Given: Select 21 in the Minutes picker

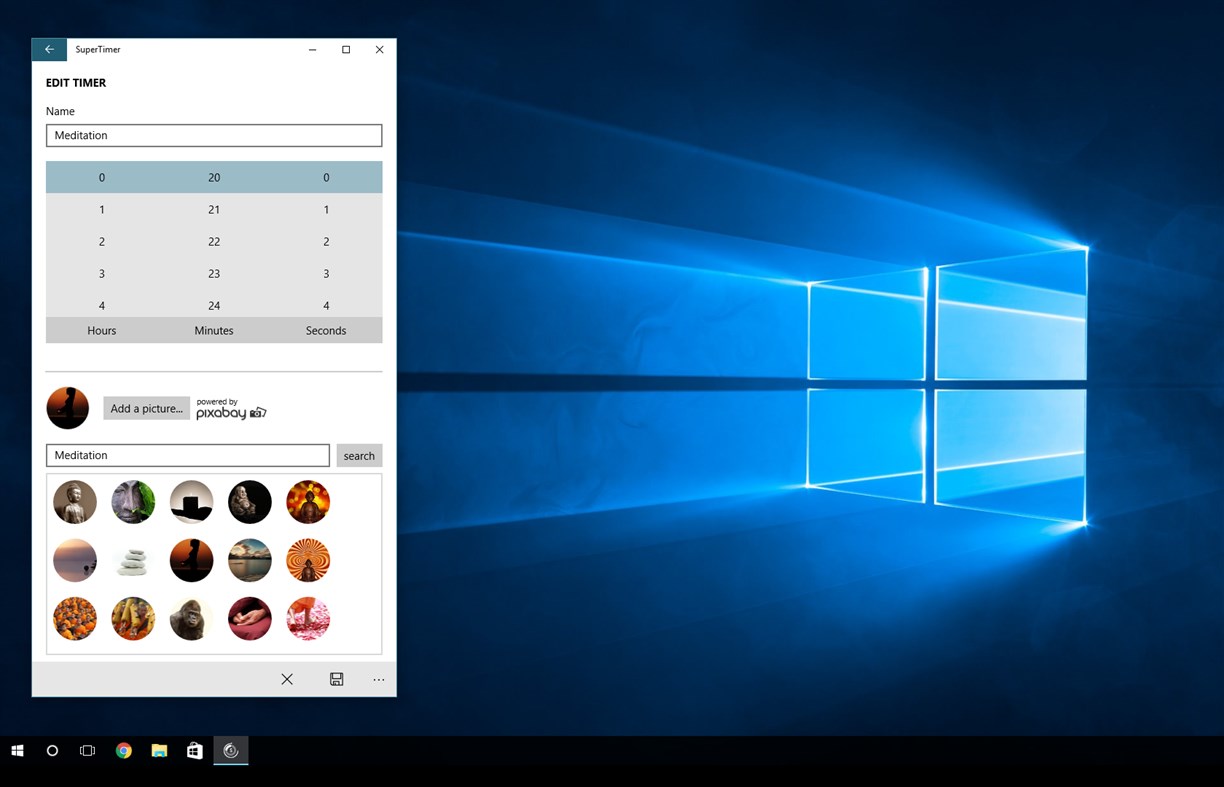Looking at the screenshot, I should 213,209.
